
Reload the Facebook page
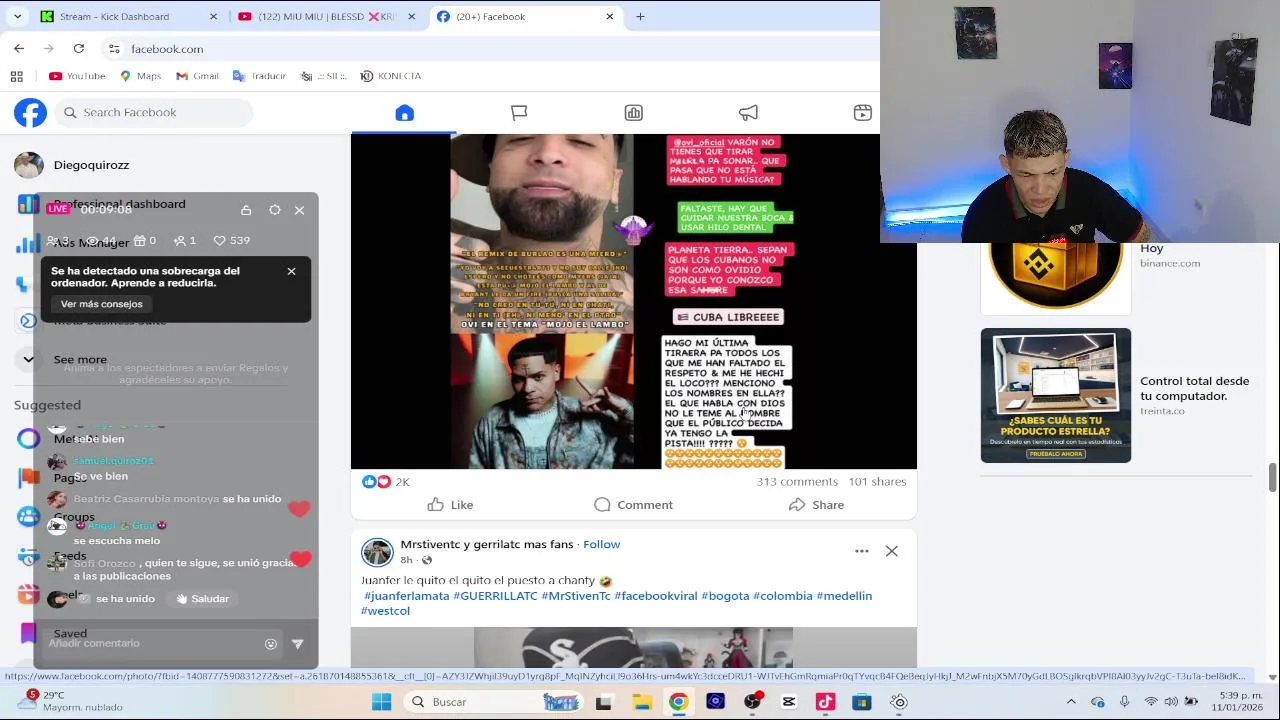78,48
